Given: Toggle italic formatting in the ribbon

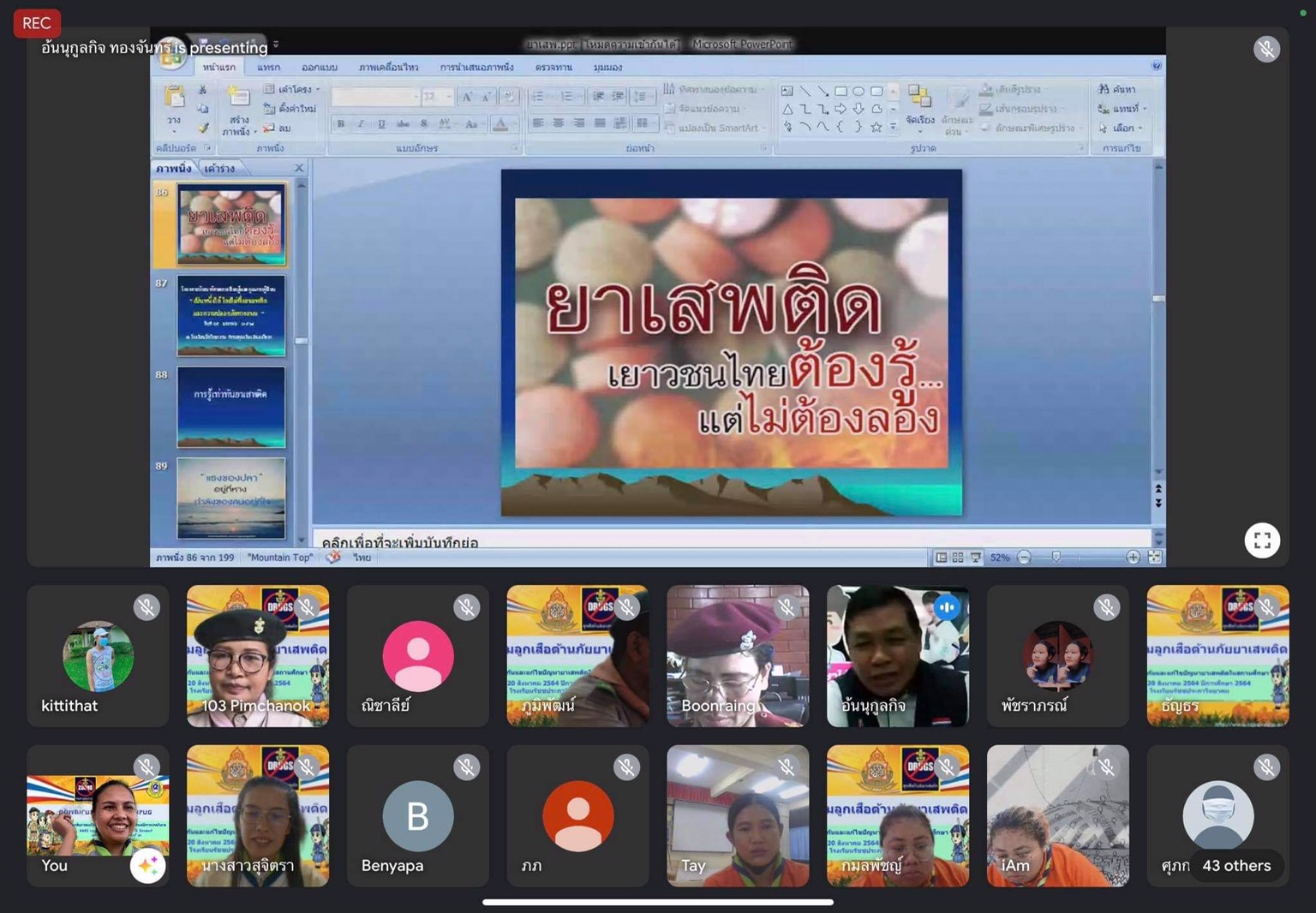Looking at the screenshot, I should coord(361,124).
